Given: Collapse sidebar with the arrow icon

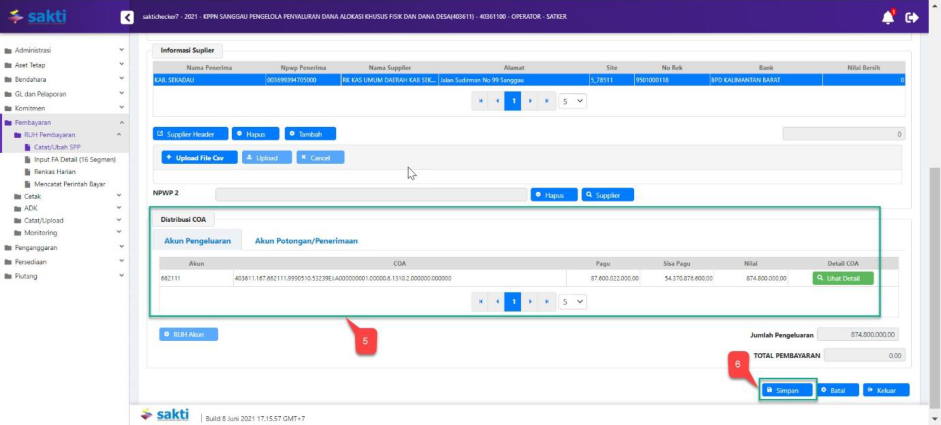Looking at the screenshot, I should coord(126,17).
